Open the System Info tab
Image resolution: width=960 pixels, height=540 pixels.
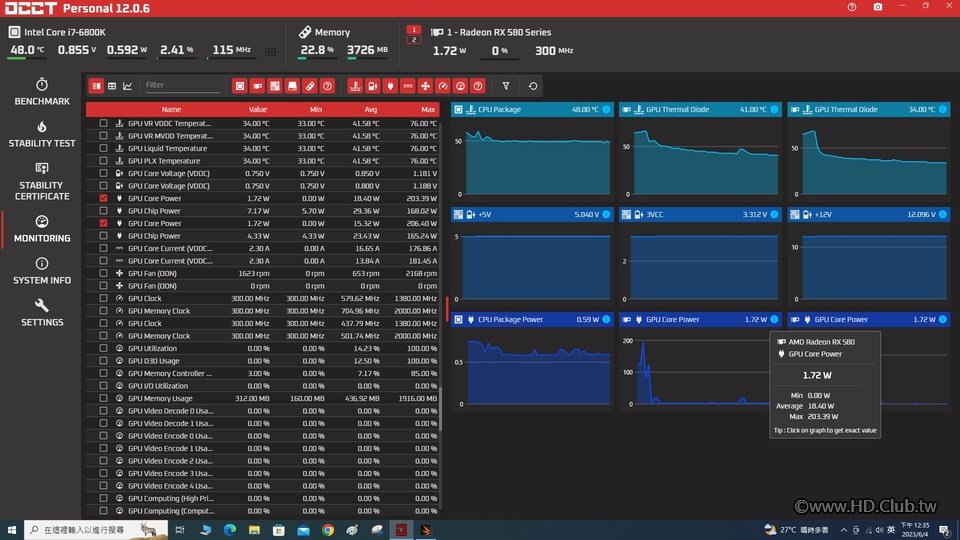tap(42, 271)
